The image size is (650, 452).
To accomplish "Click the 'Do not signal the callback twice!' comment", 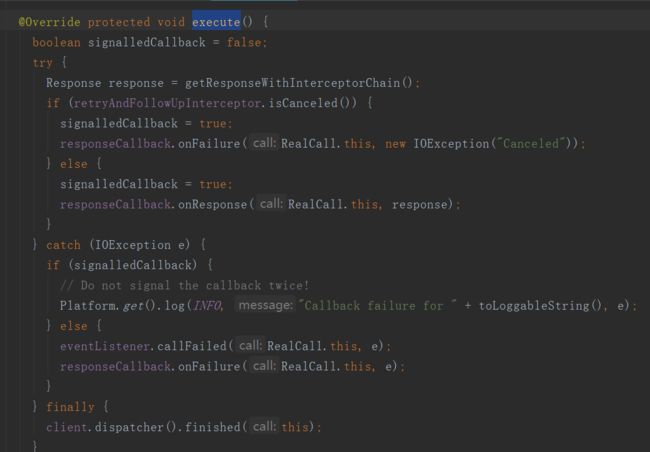I will click(184, 285).
